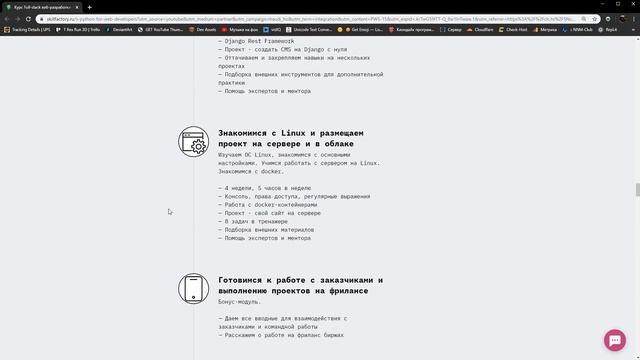
Task: Select the Full-stack course browser tab
Action: pos(42,7)
